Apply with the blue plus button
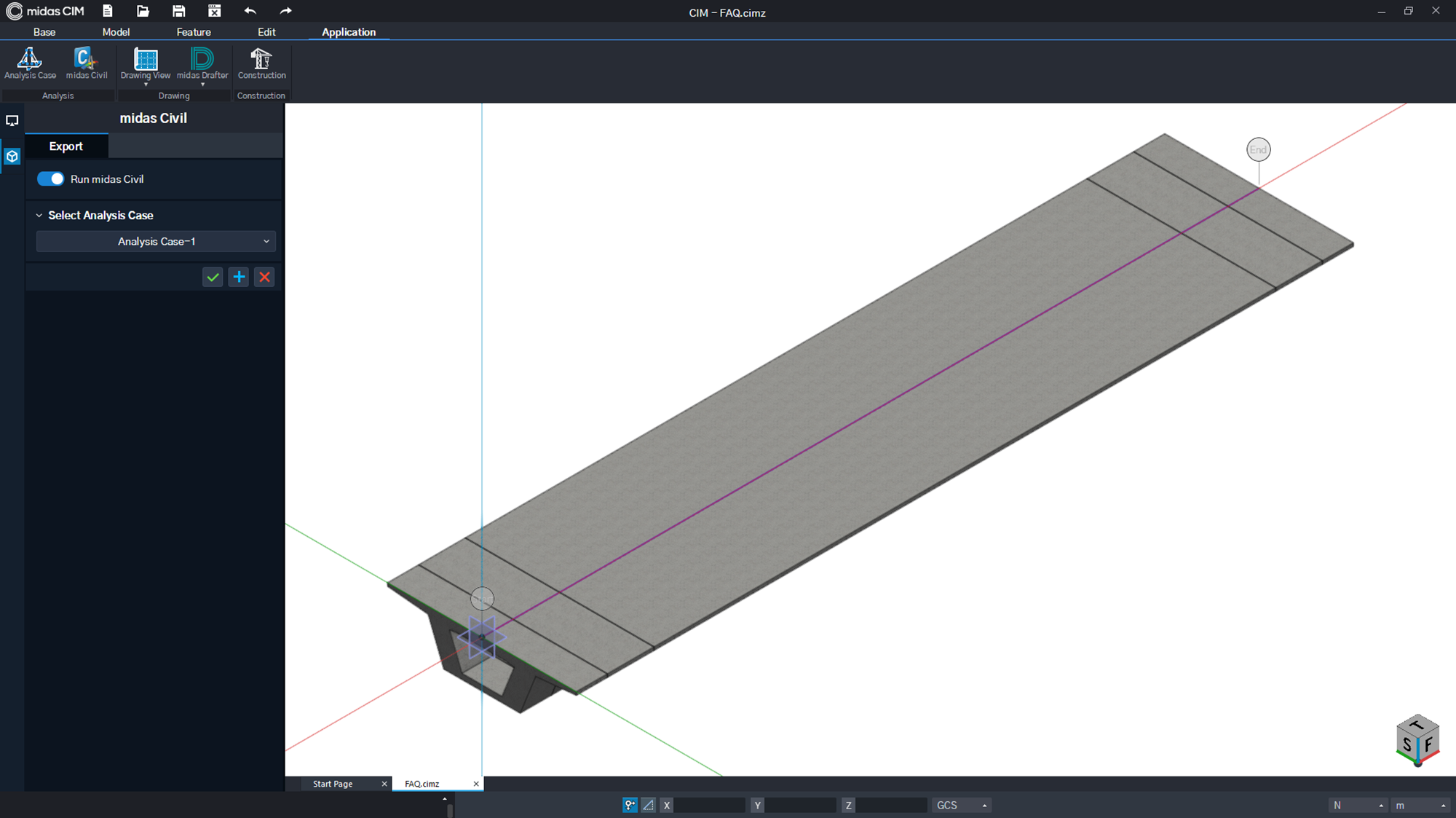The width and height of the screenshot is (1456, 818). [239, 277]
